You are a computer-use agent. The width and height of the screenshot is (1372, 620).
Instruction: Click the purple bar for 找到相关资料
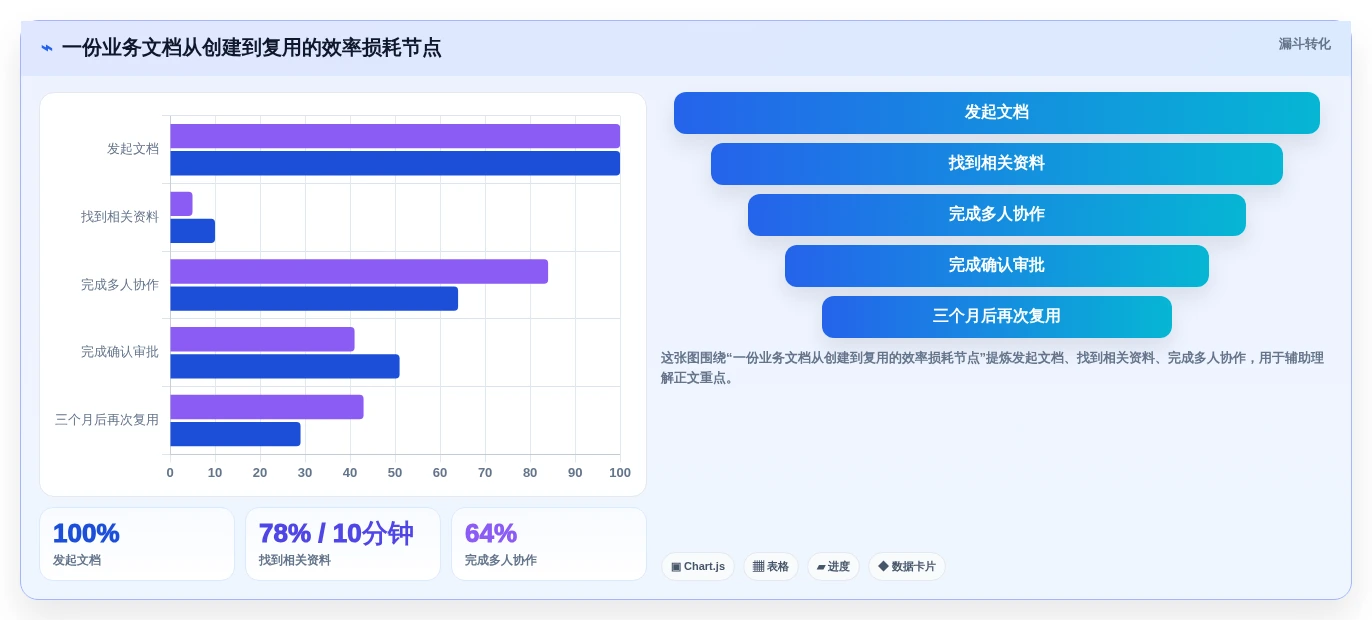click(181, 204)
